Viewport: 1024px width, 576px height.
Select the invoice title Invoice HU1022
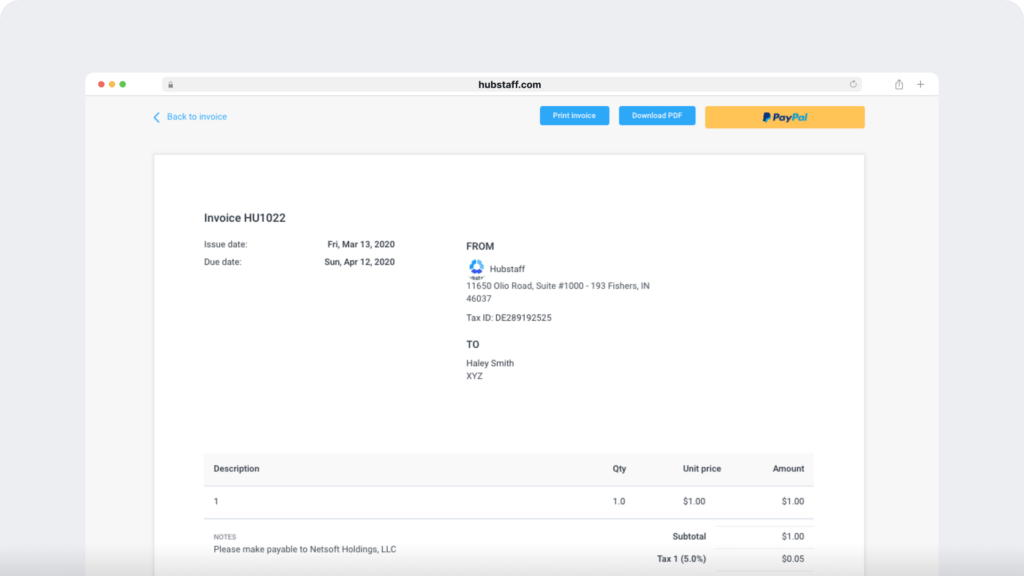tap(243, 218)
